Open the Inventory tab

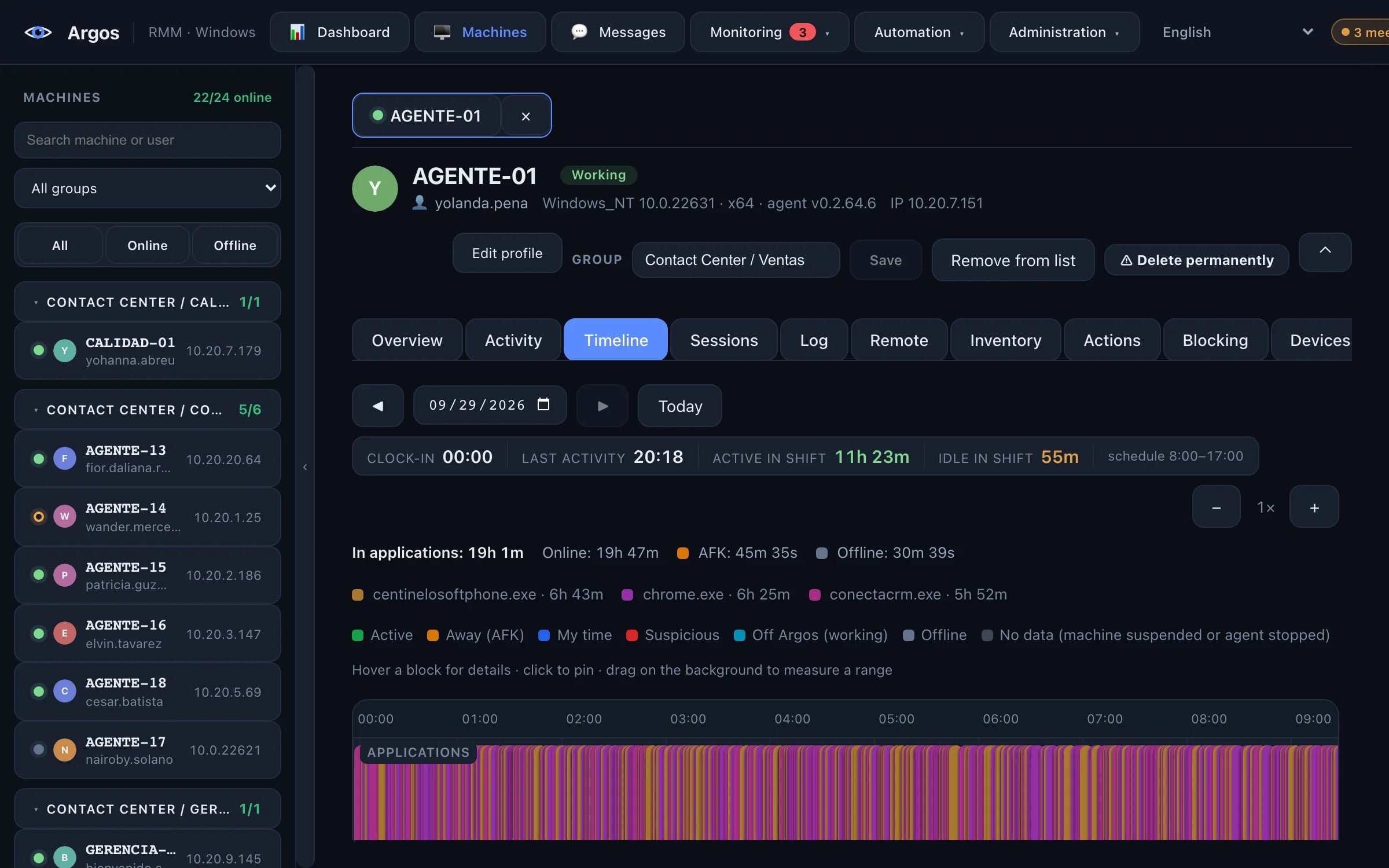pyautogui.click(x=1005, y=340)
